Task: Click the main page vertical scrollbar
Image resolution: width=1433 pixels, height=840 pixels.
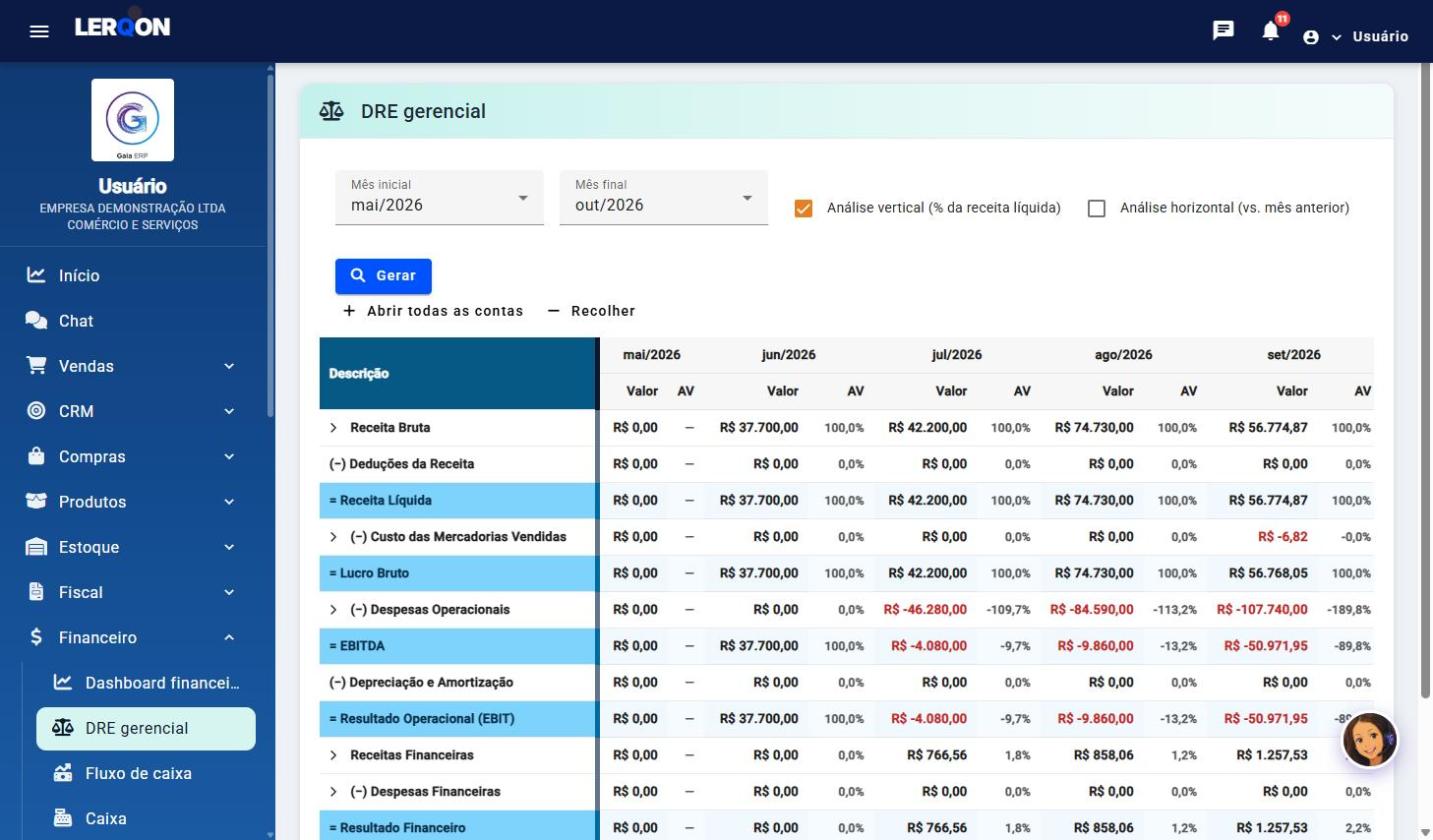Action: [x=1426, y=380]
